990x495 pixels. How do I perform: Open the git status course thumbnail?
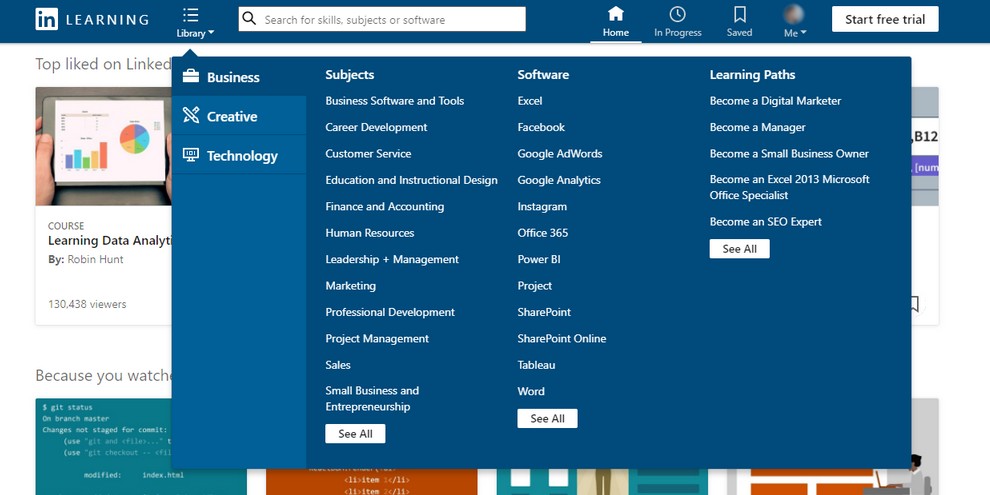point(104,446)
